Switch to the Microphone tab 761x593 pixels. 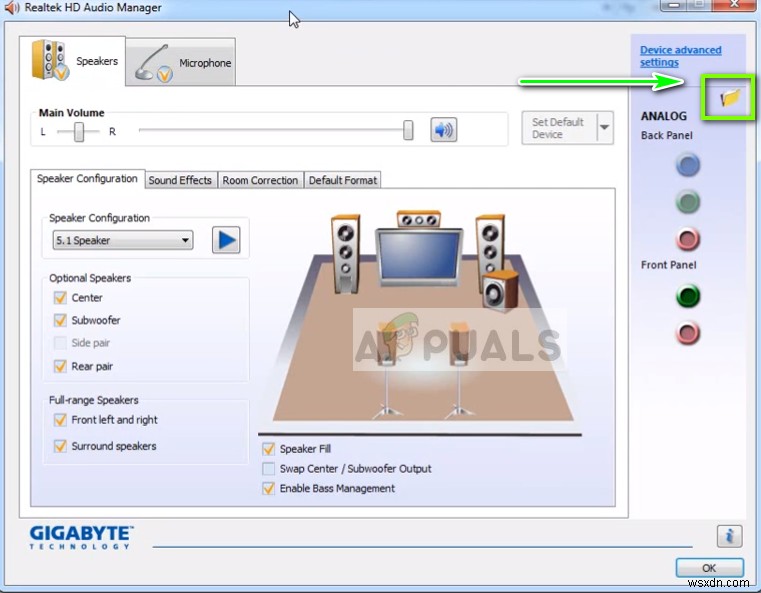184,62
